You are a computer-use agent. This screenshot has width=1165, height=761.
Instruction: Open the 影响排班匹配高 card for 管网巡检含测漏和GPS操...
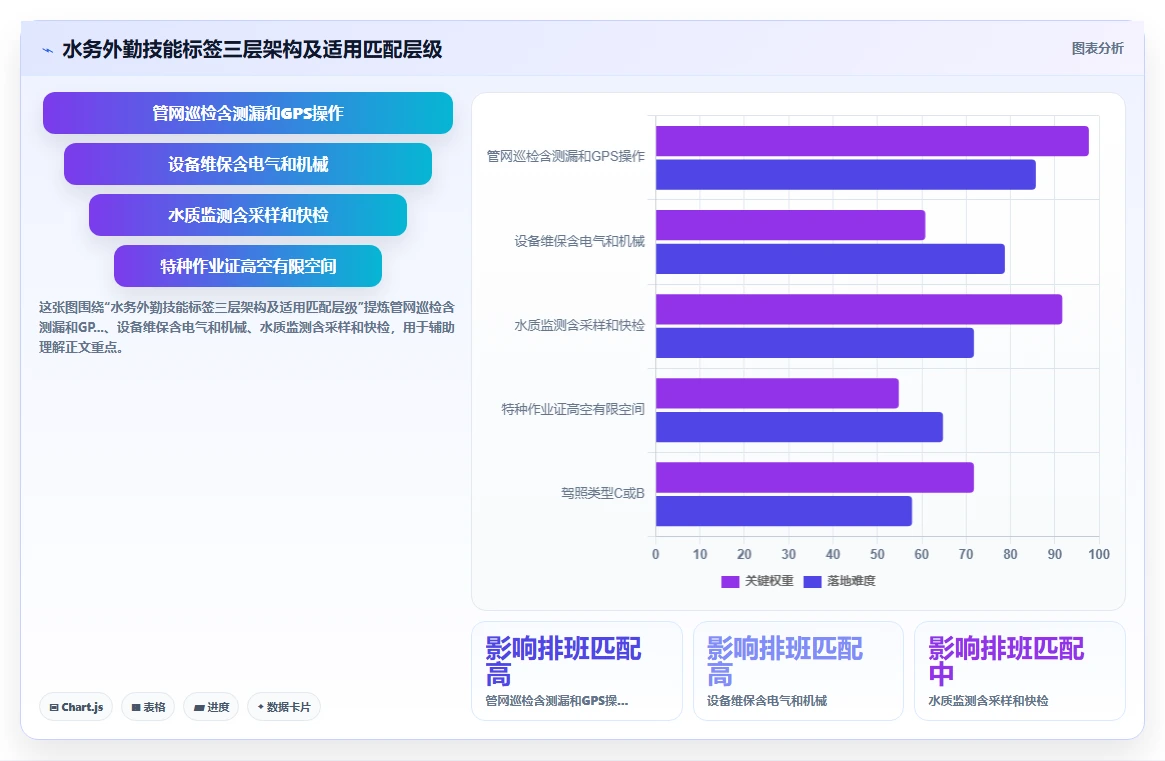(x=577, y=671)
